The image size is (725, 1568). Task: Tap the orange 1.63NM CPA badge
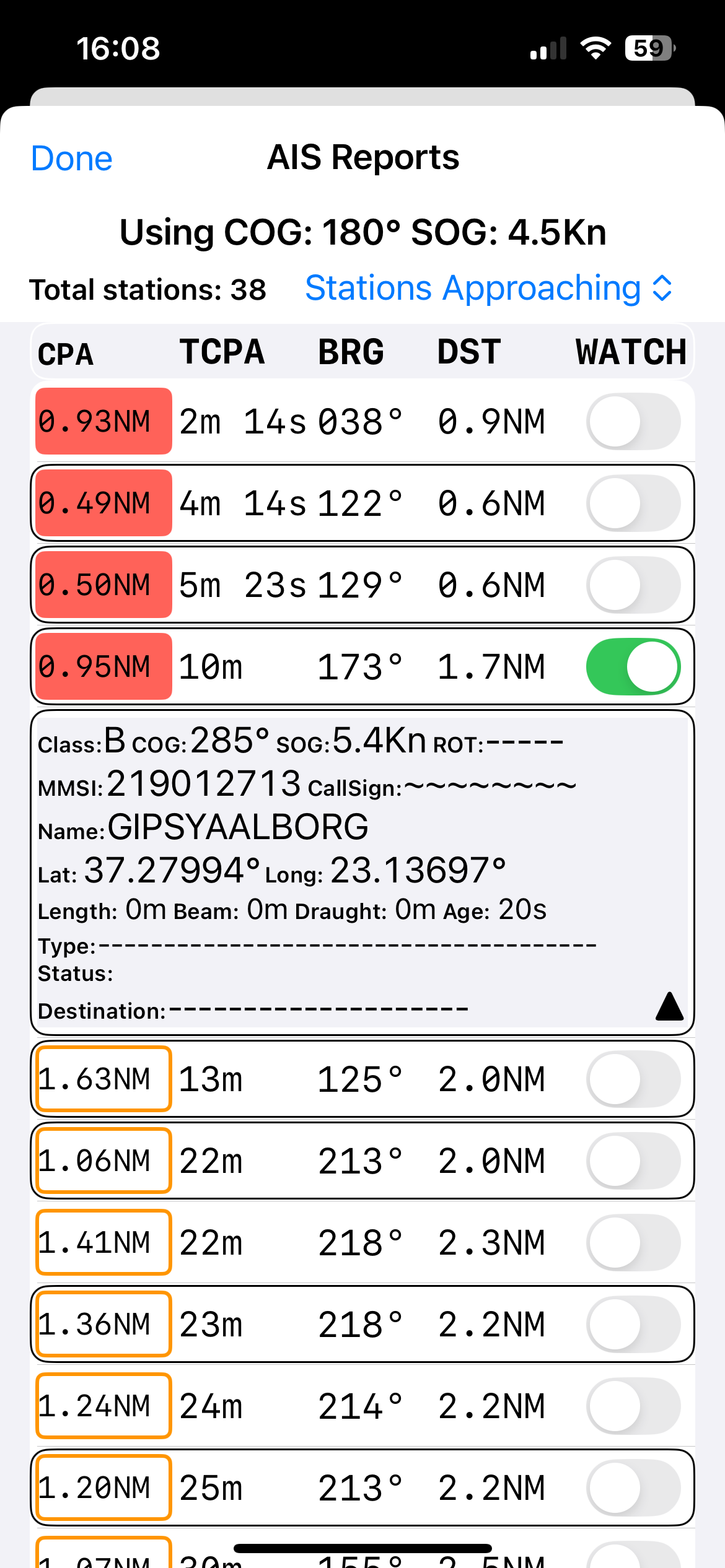pyautogui.click(x=103, y=1079)
